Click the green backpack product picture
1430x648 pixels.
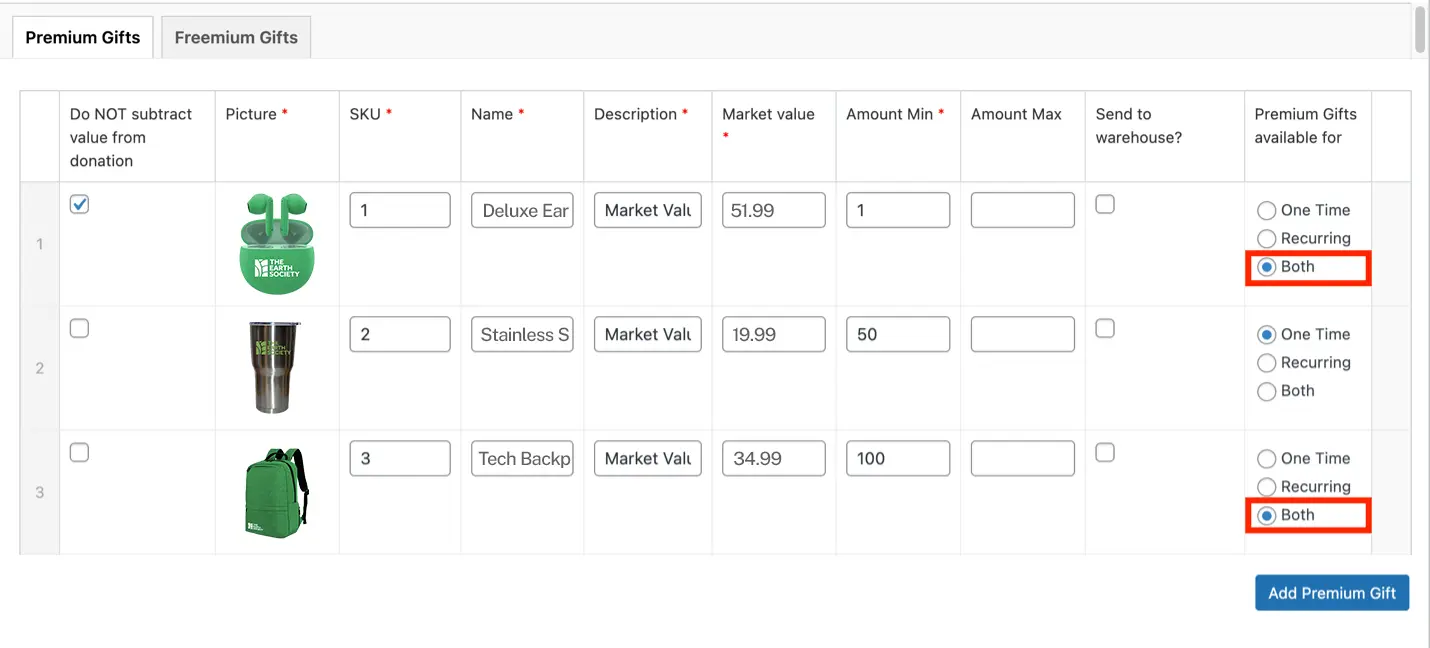click(x=276, y=492)
